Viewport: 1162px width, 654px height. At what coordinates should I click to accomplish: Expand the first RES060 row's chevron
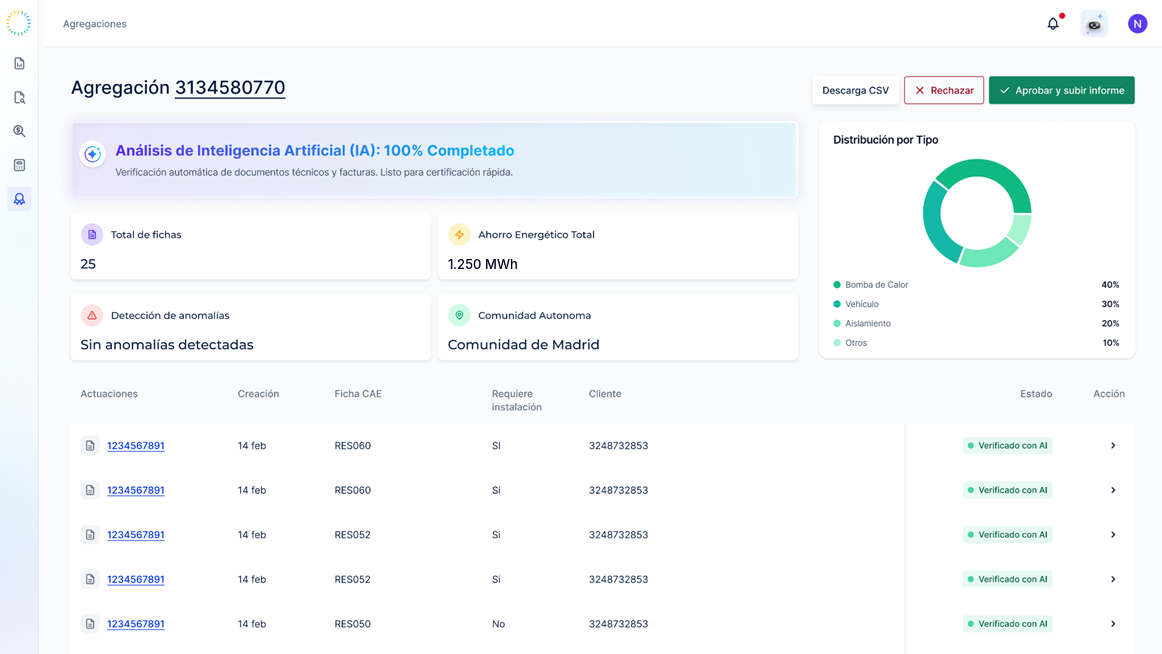(x=1113, y=446)
